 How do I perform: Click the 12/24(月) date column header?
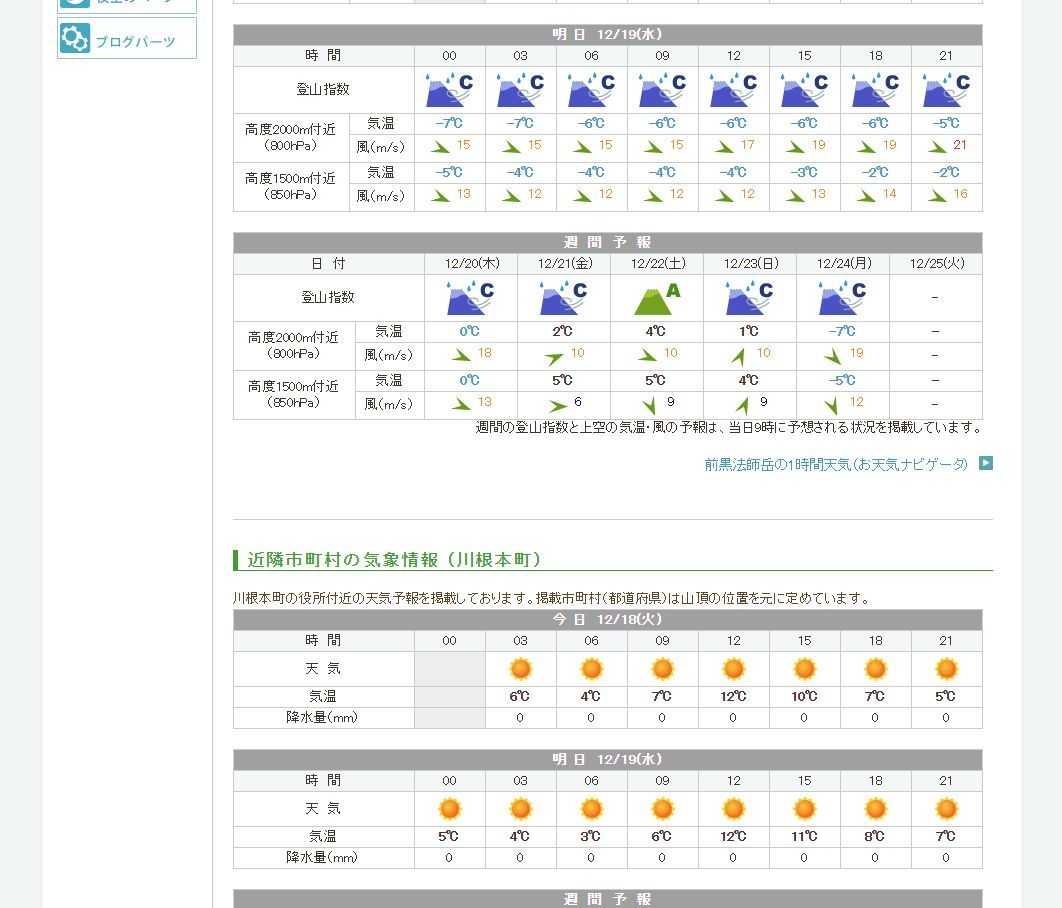click(843, 264)
